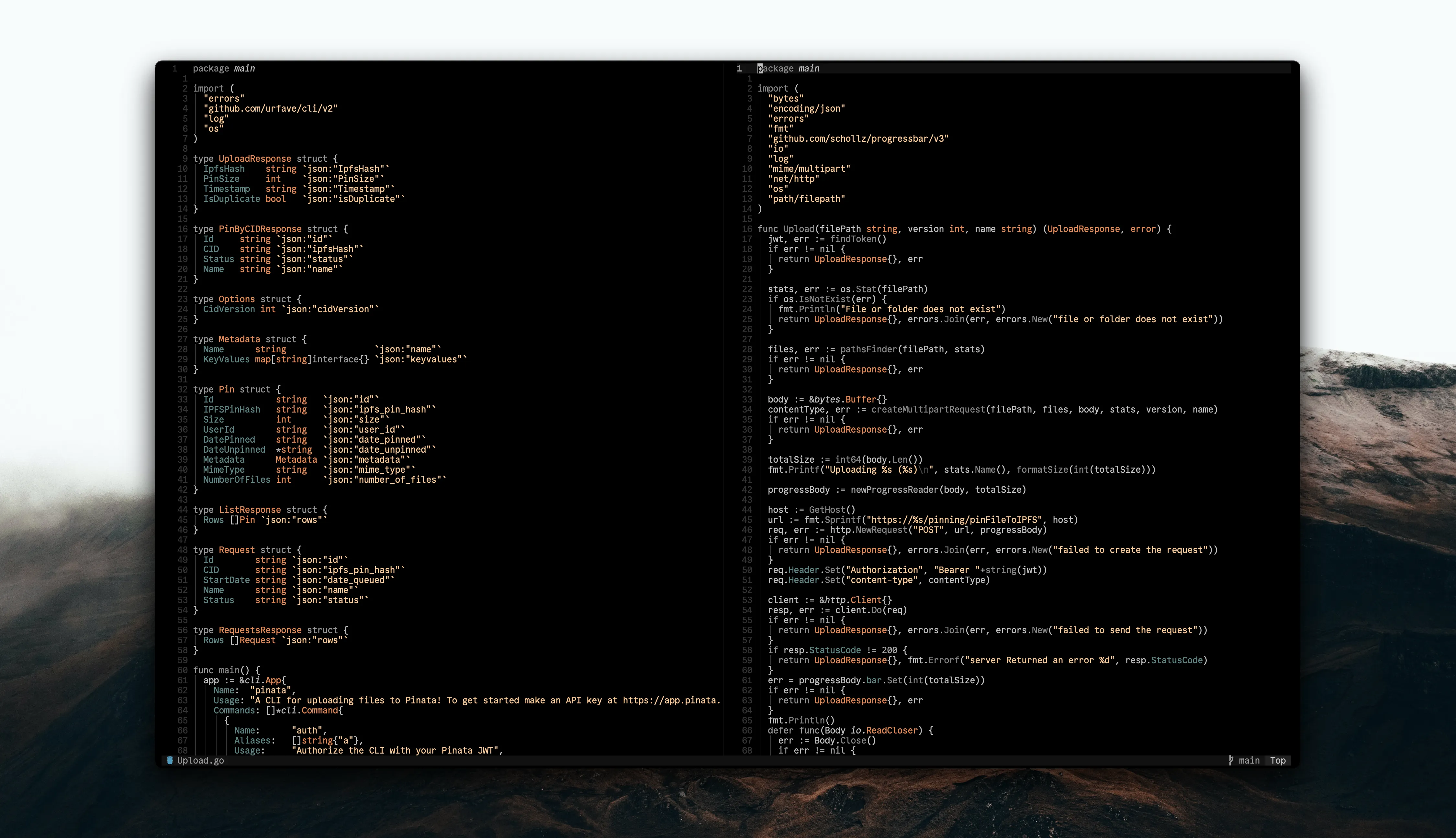This screenshot has height=838, width=1456.
Task: Click the type ListResponse struct declaration
Action: pyautogui.click(x=260, y=509)
